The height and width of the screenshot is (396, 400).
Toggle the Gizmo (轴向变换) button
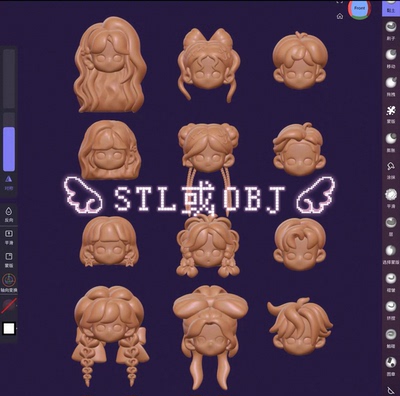point(9,283)
